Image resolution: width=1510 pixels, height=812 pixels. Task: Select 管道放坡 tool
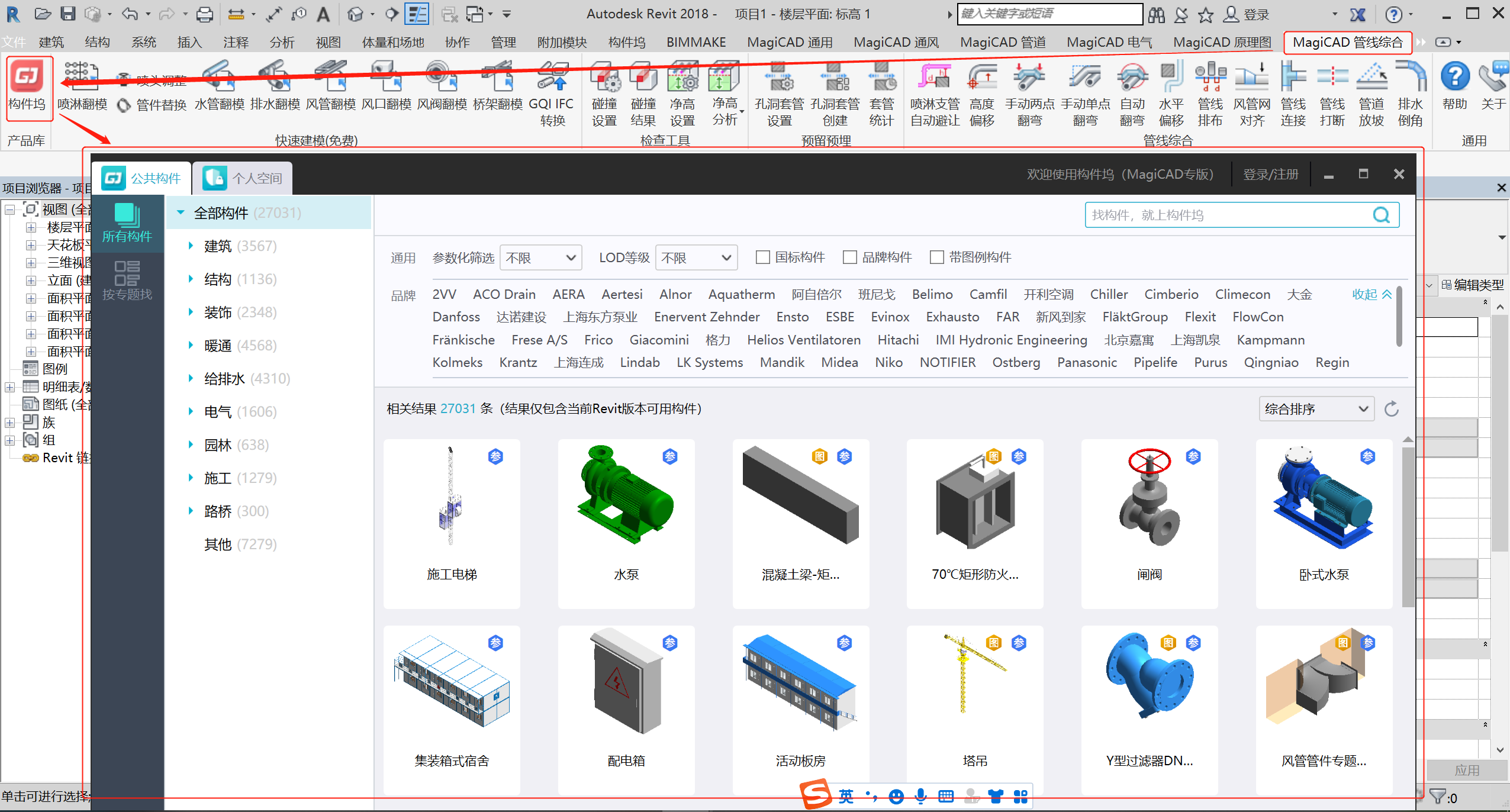(1371, 94)
